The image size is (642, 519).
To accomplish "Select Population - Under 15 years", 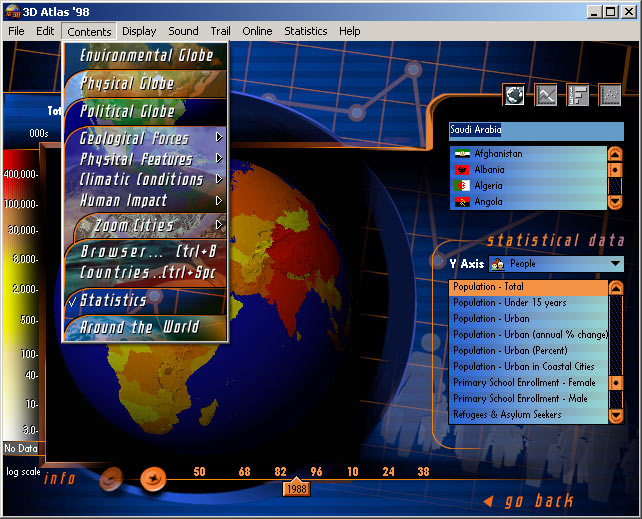I will [x=529, y=303].
